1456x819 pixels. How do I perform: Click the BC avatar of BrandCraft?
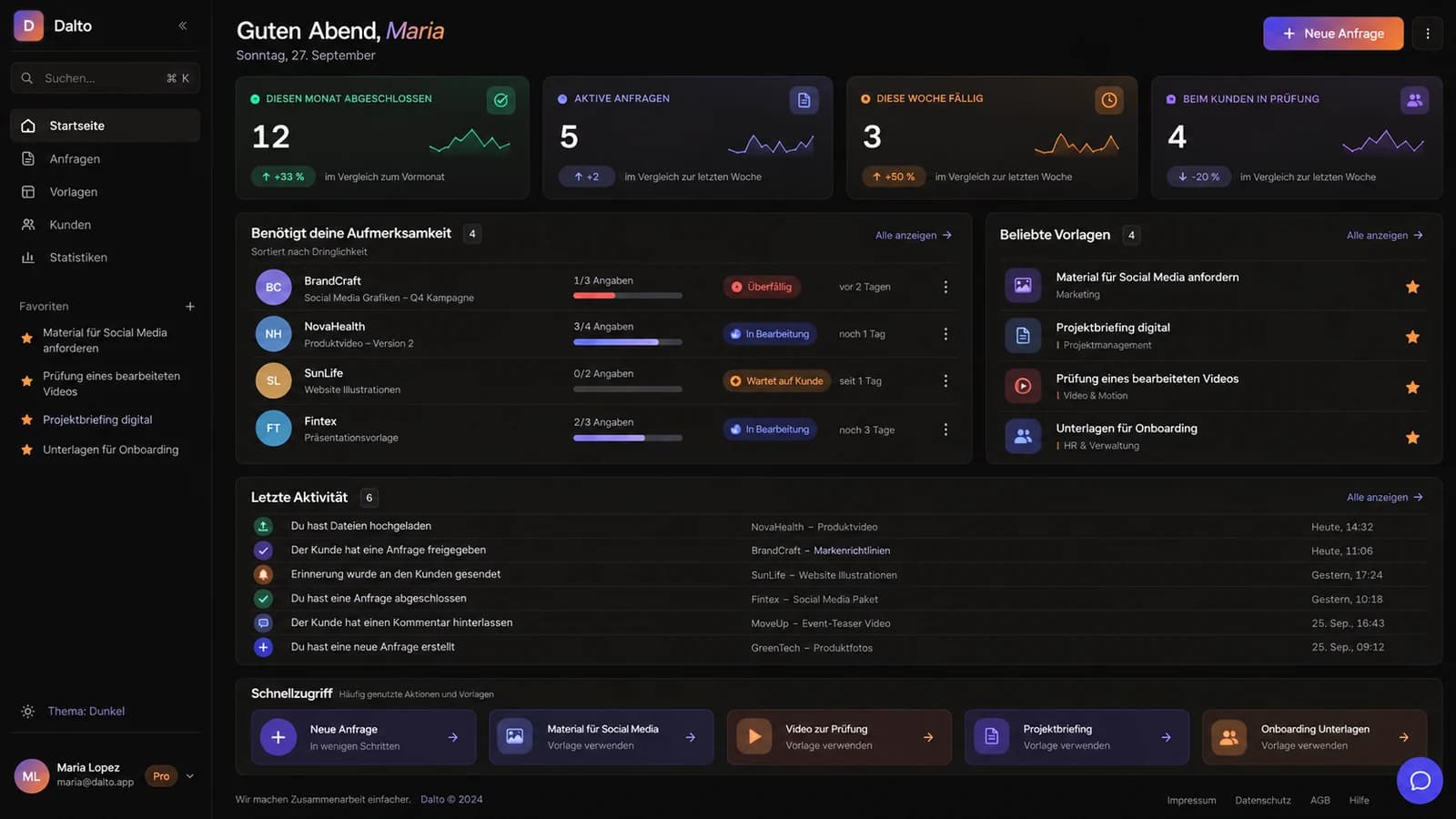coord(273,287)
